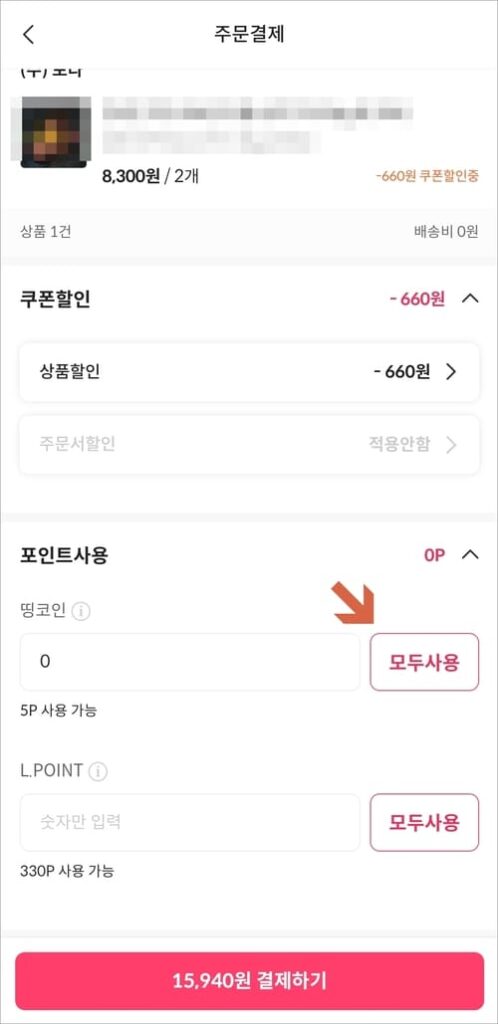The height and width of the screenshot is (1024, 498).
Task: Open 주문서할인 options arrow
Action: point(451,445)
